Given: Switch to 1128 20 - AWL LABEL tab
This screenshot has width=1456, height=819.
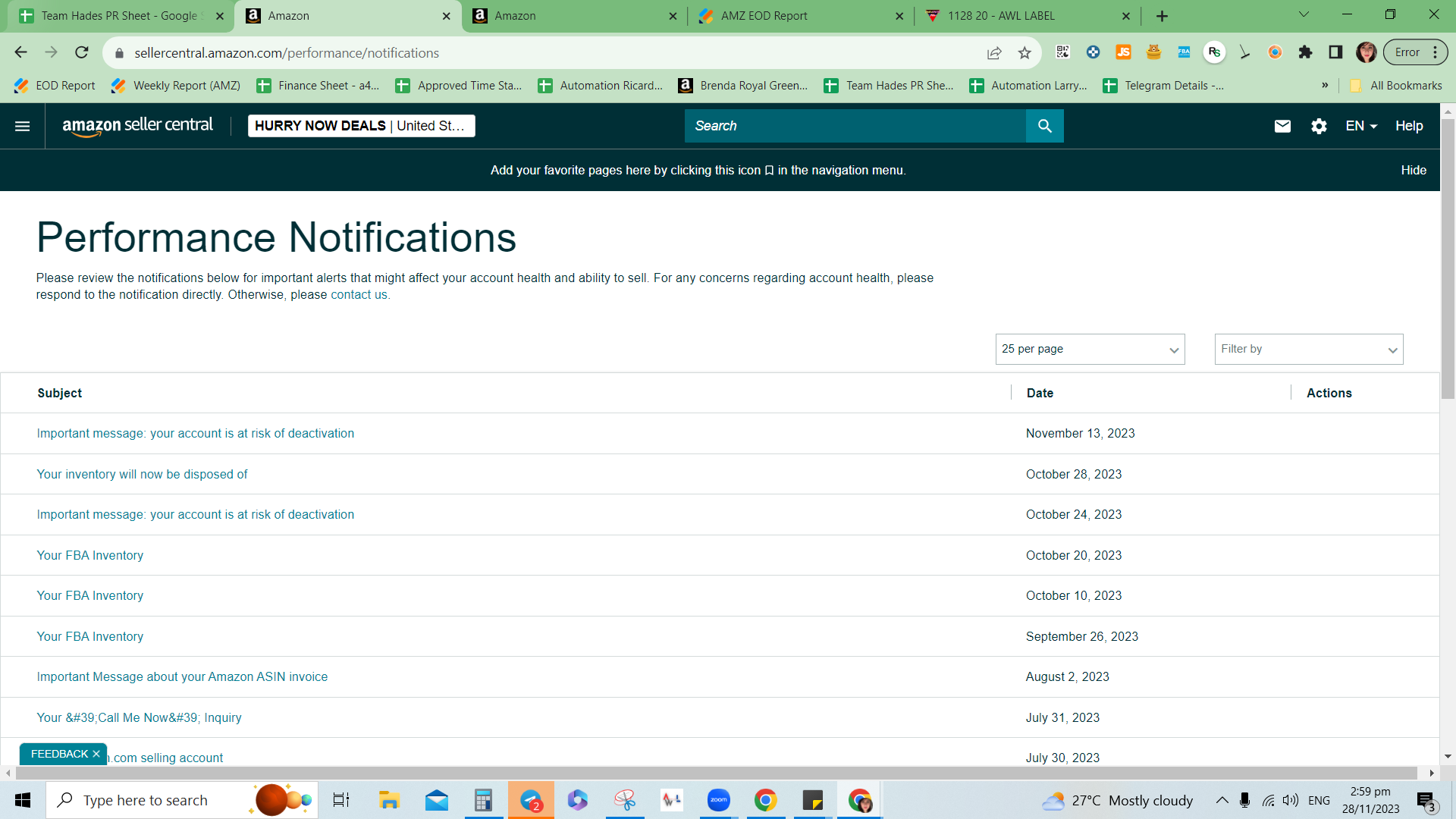Looking at the screenshot, I should [1027, 16].
